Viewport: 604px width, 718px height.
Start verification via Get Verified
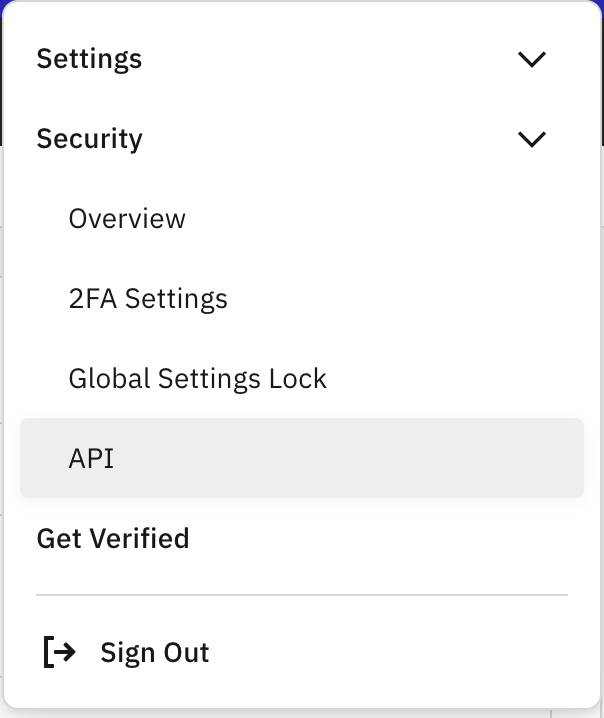(x=113, y=539)
